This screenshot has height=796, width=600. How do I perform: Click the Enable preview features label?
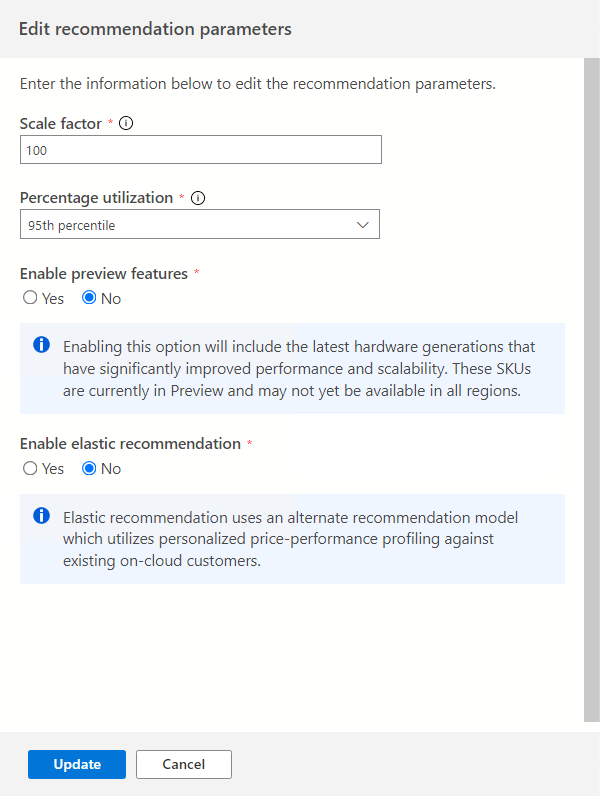click(103, 273)
